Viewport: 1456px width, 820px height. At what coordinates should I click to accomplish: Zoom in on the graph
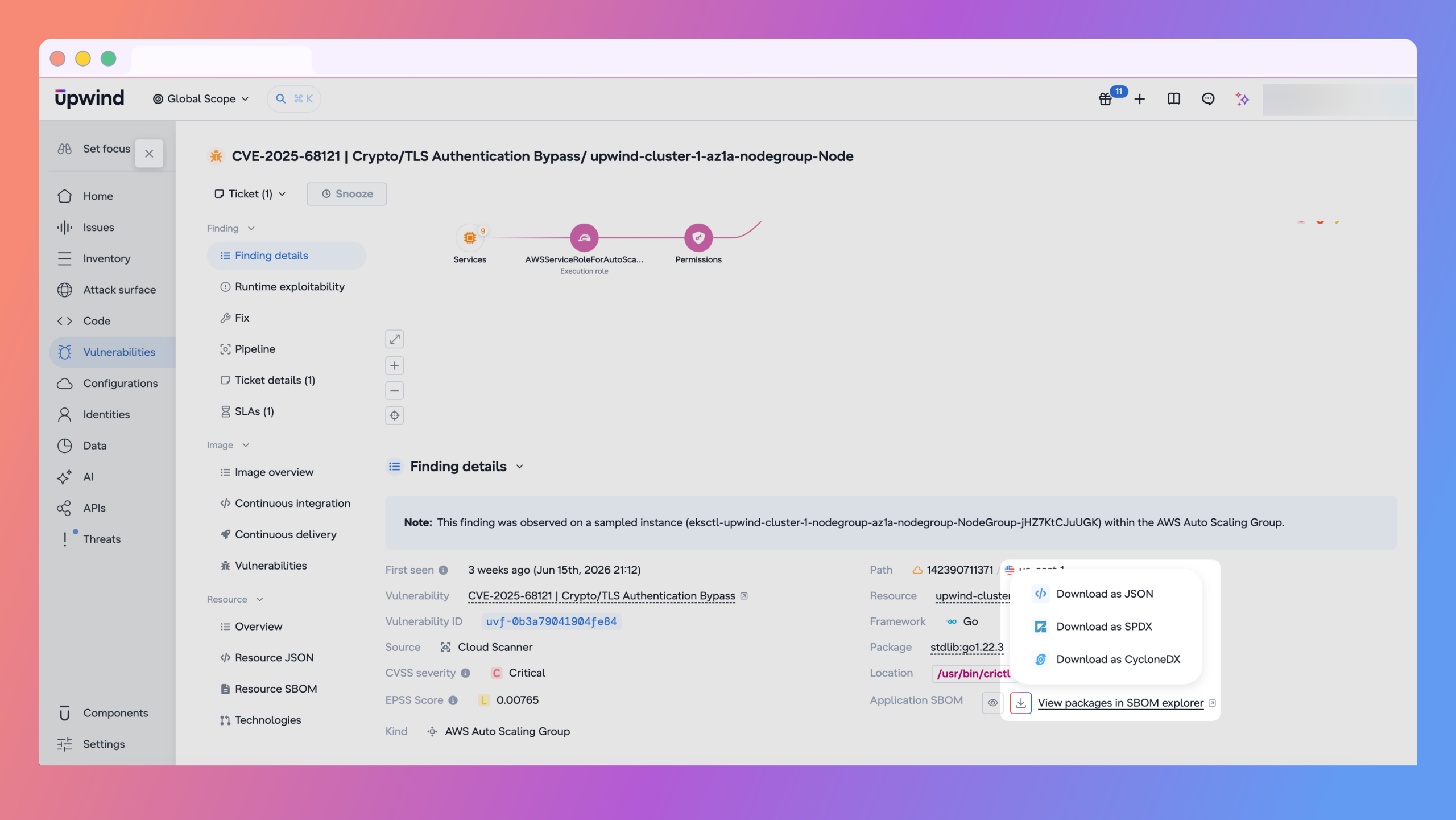click(x=395, y=365)
